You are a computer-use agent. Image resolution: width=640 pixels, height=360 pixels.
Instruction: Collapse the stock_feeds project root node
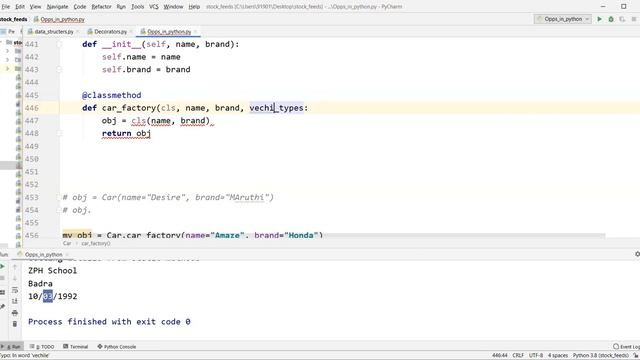[x=1, y=42]
